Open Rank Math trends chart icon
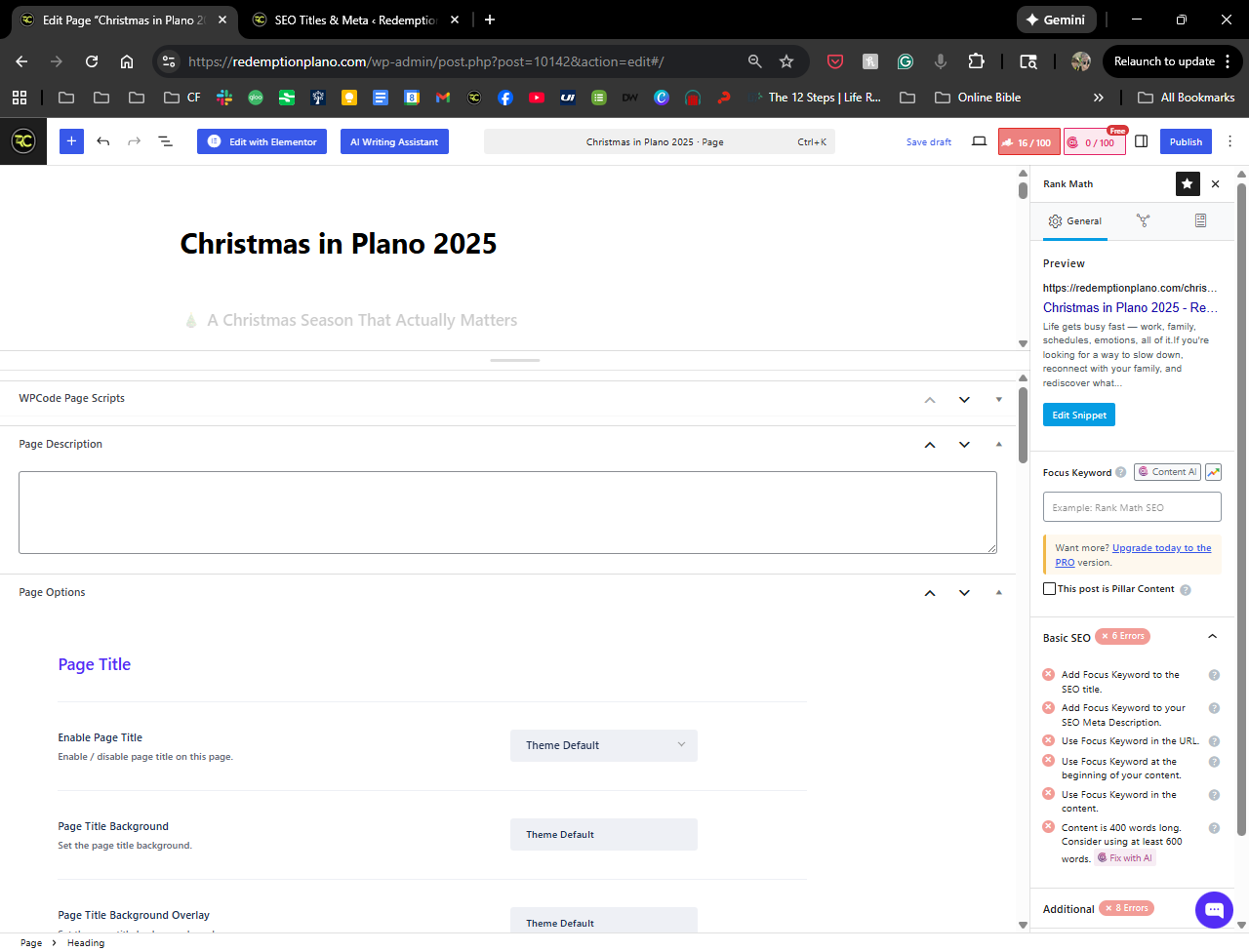The width and height of the screenshot is (1249, 952). [x=1213, y=472]
